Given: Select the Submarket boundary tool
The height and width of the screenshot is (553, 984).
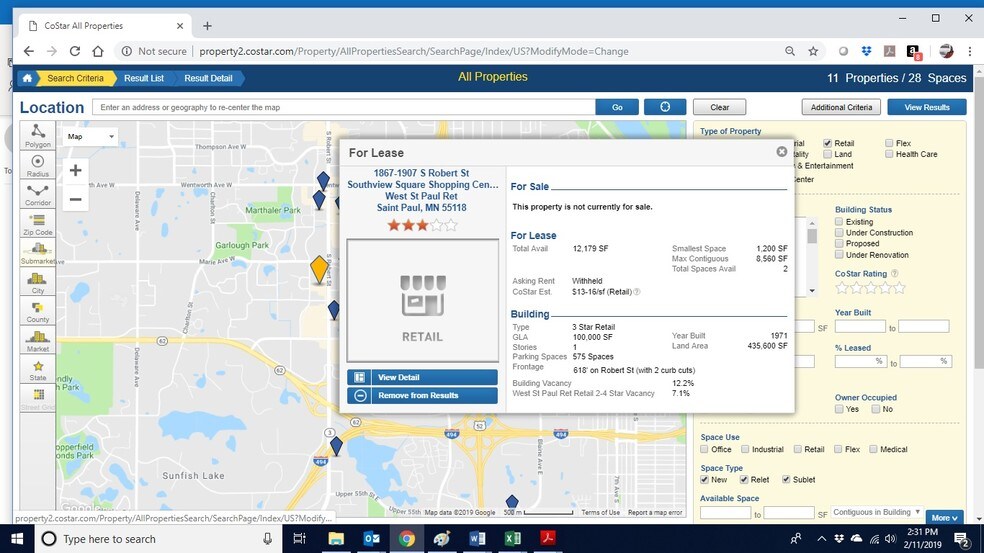Looking at the screenshot, I should tap(37, 252).
